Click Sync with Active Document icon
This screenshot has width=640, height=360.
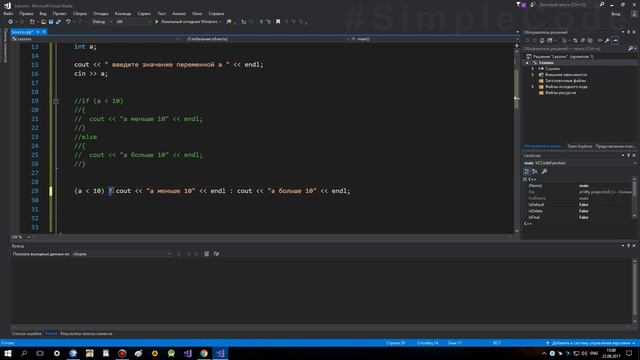pos(575,40)
